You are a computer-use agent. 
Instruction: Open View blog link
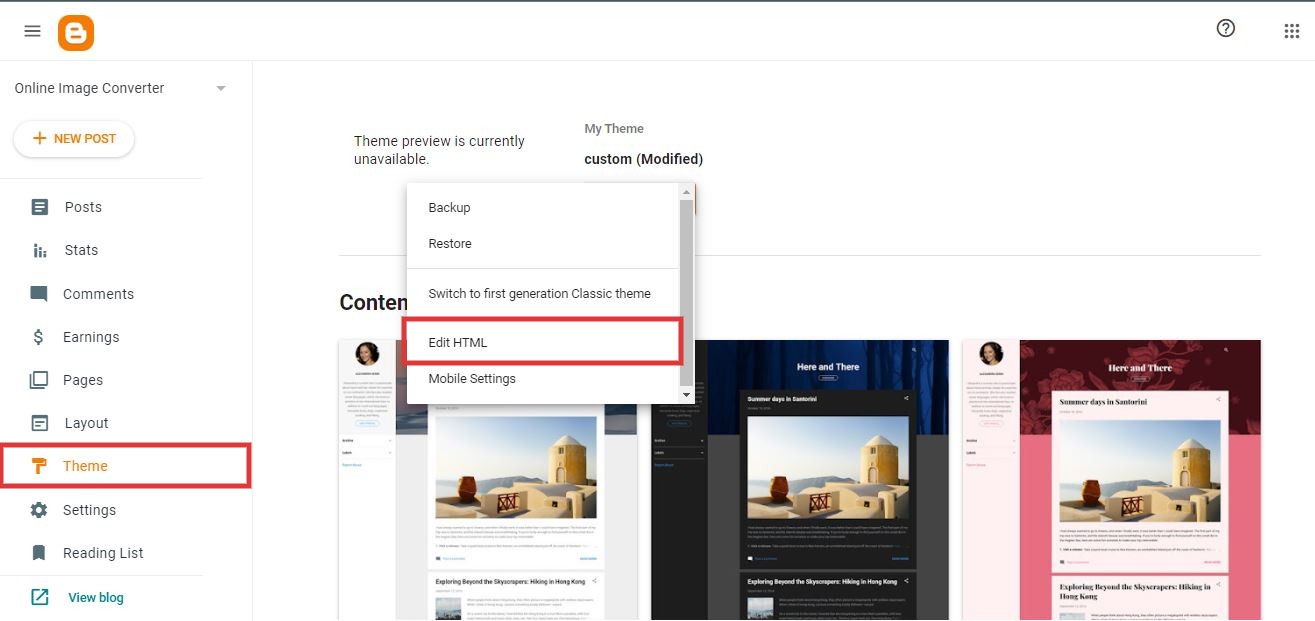[x=95, y=596]
